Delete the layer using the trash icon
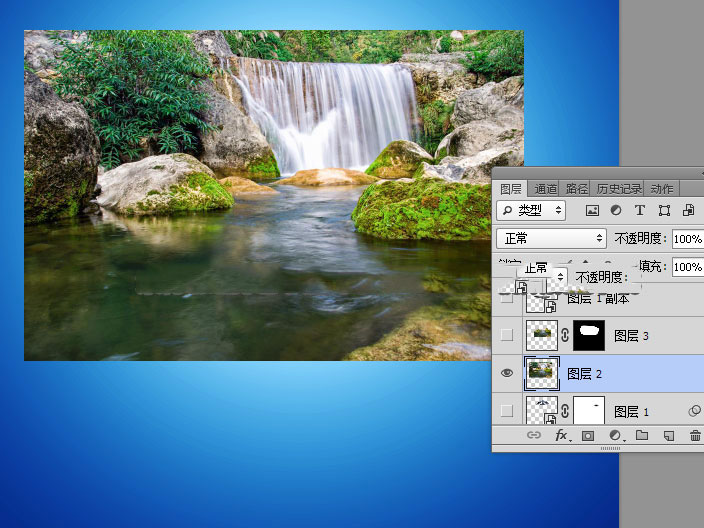 point(695,435)
